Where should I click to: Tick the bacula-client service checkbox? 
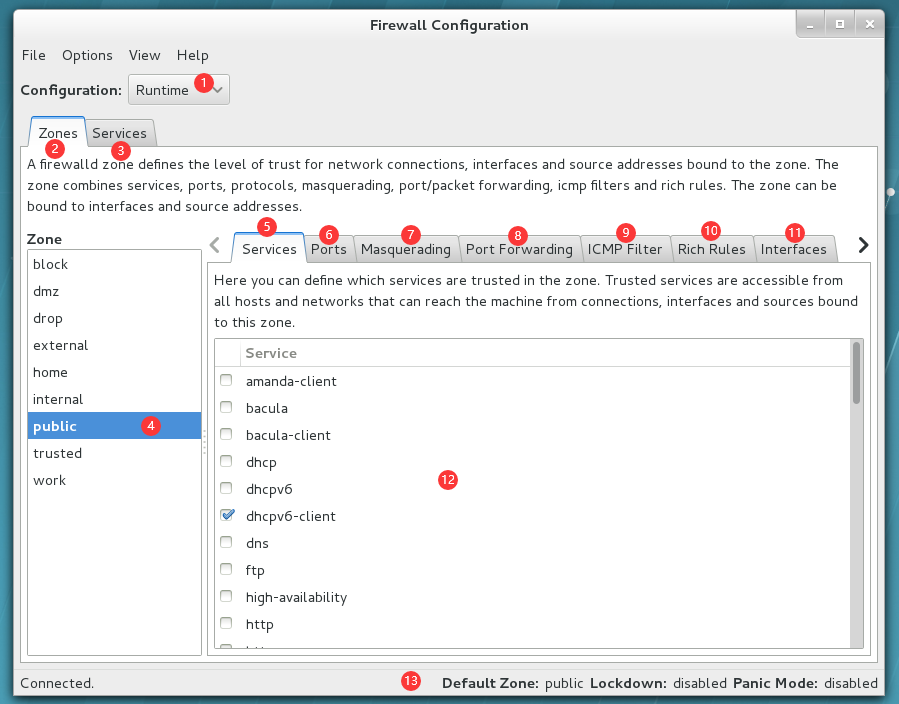(x=226, y=434)
